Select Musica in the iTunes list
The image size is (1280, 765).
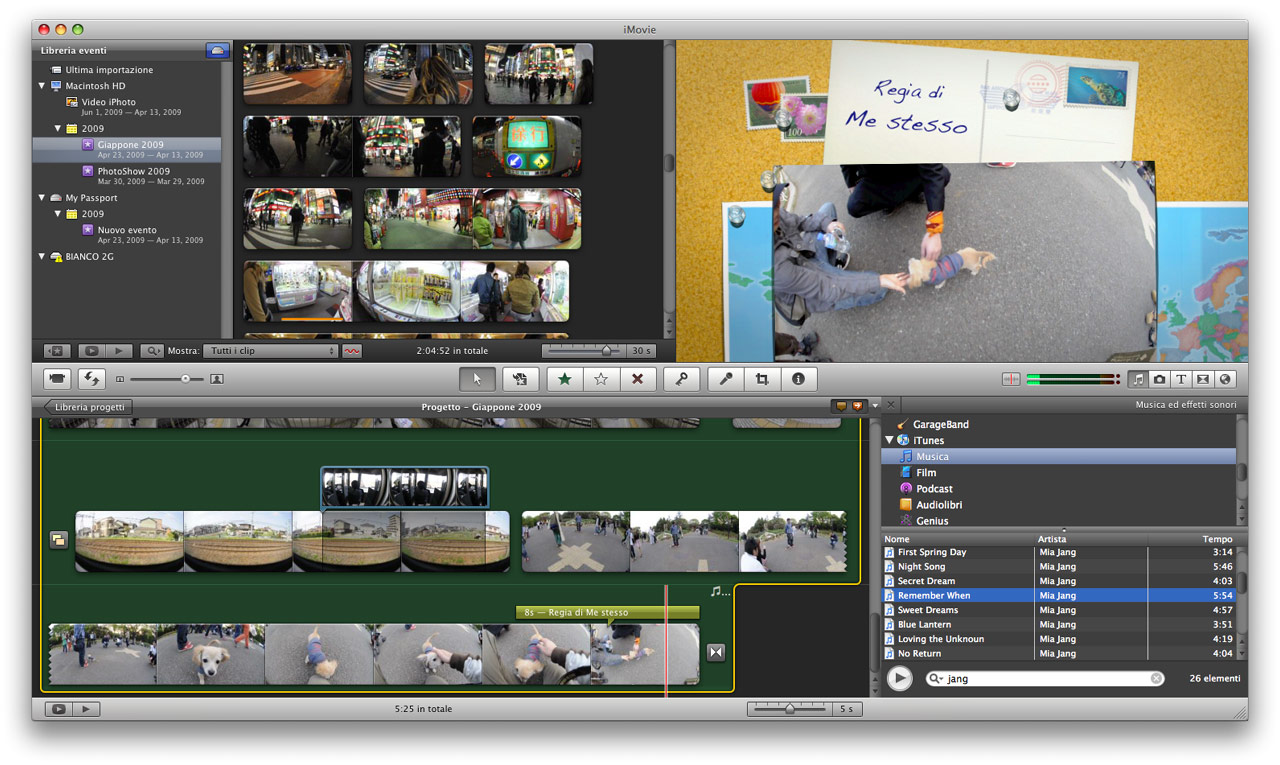tap(1058, 456)
